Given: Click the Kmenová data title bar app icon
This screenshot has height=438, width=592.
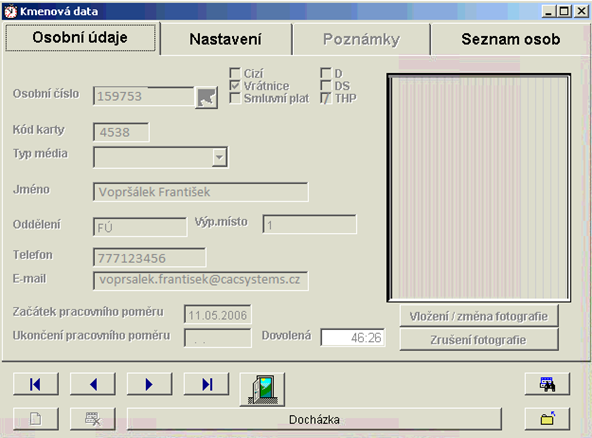Looking at the screenshot, I should click(11, 12).
